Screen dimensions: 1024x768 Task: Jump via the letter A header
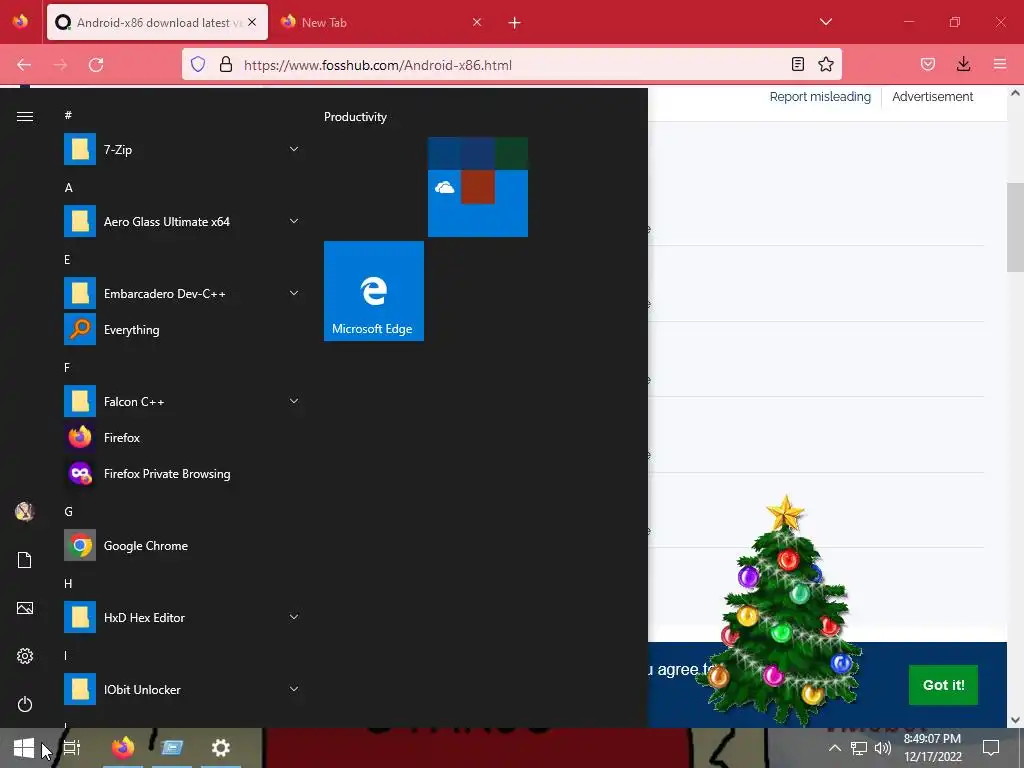point(69,187)
